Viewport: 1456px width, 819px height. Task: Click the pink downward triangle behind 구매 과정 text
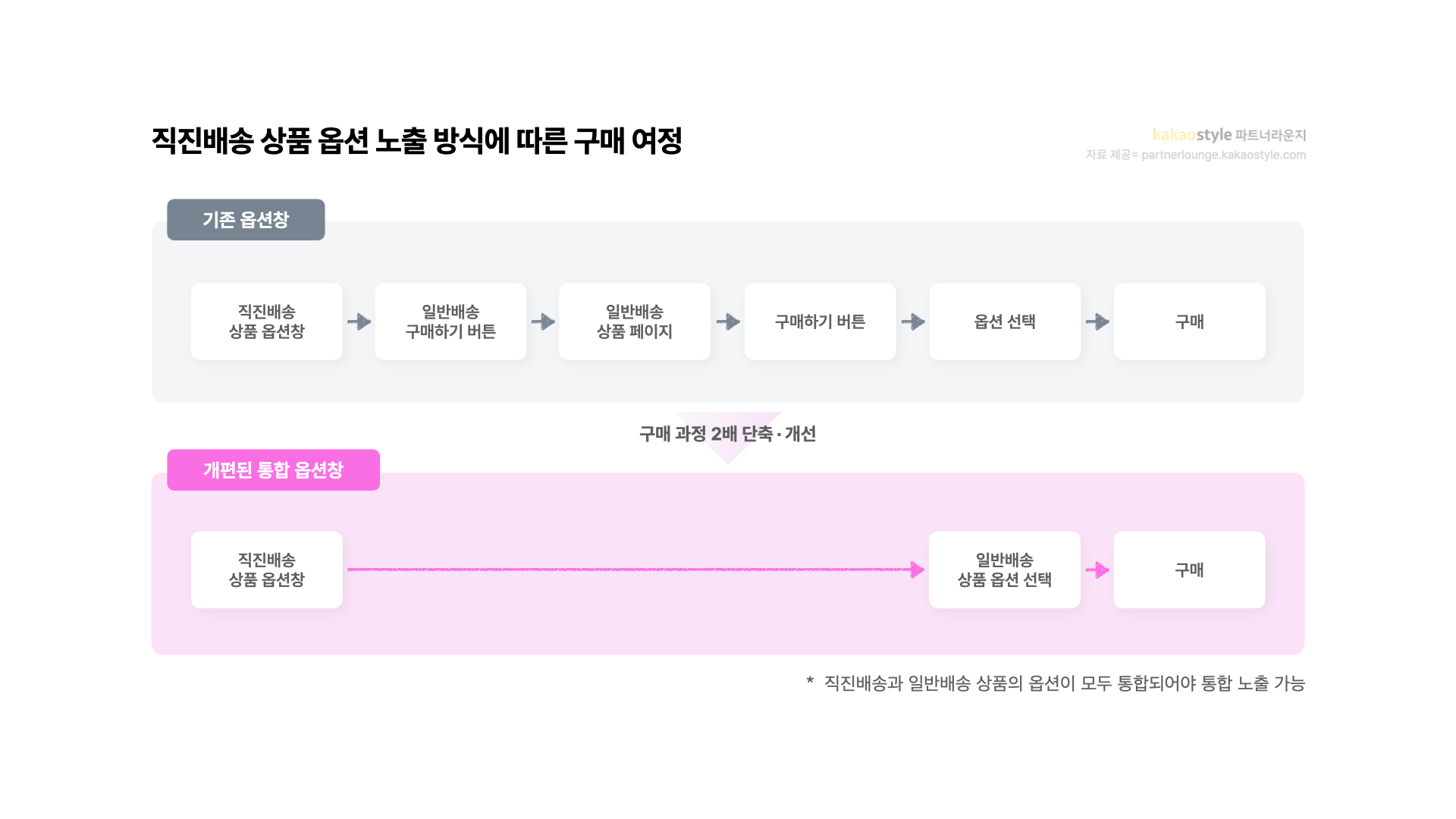click(728, 438)
